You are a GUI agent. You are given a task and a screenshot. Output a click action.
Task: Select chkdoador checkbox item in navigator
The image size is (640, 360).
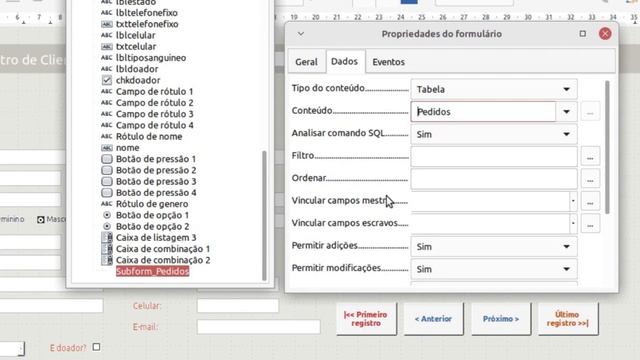point(131,80)
